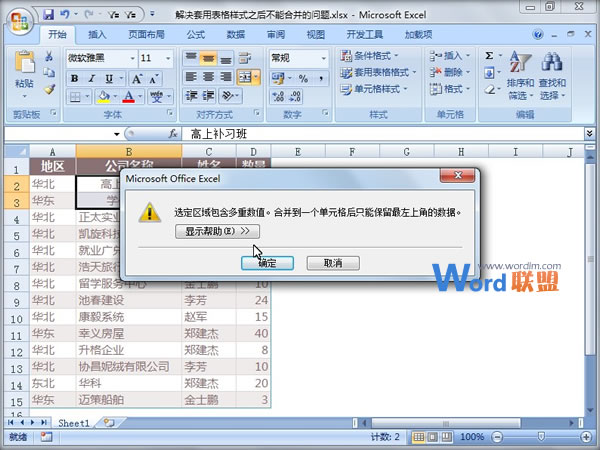Decrease decimal places
Screen dimensions: 600x450
click(x=295, y=96)
